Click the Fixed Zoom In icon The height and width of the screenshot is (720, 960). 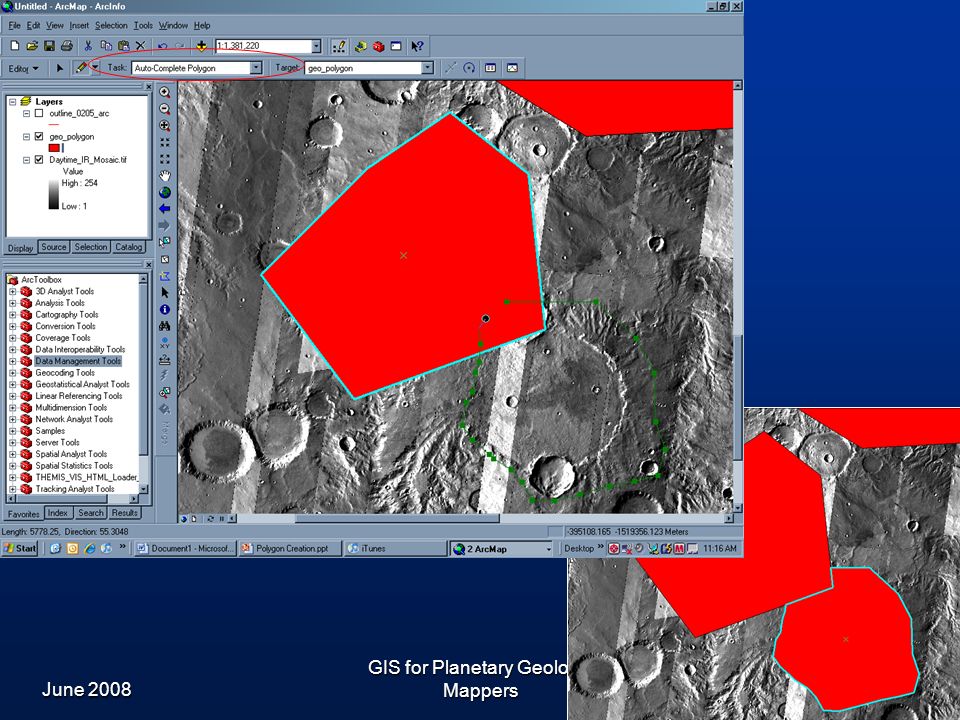click(165, 142)
